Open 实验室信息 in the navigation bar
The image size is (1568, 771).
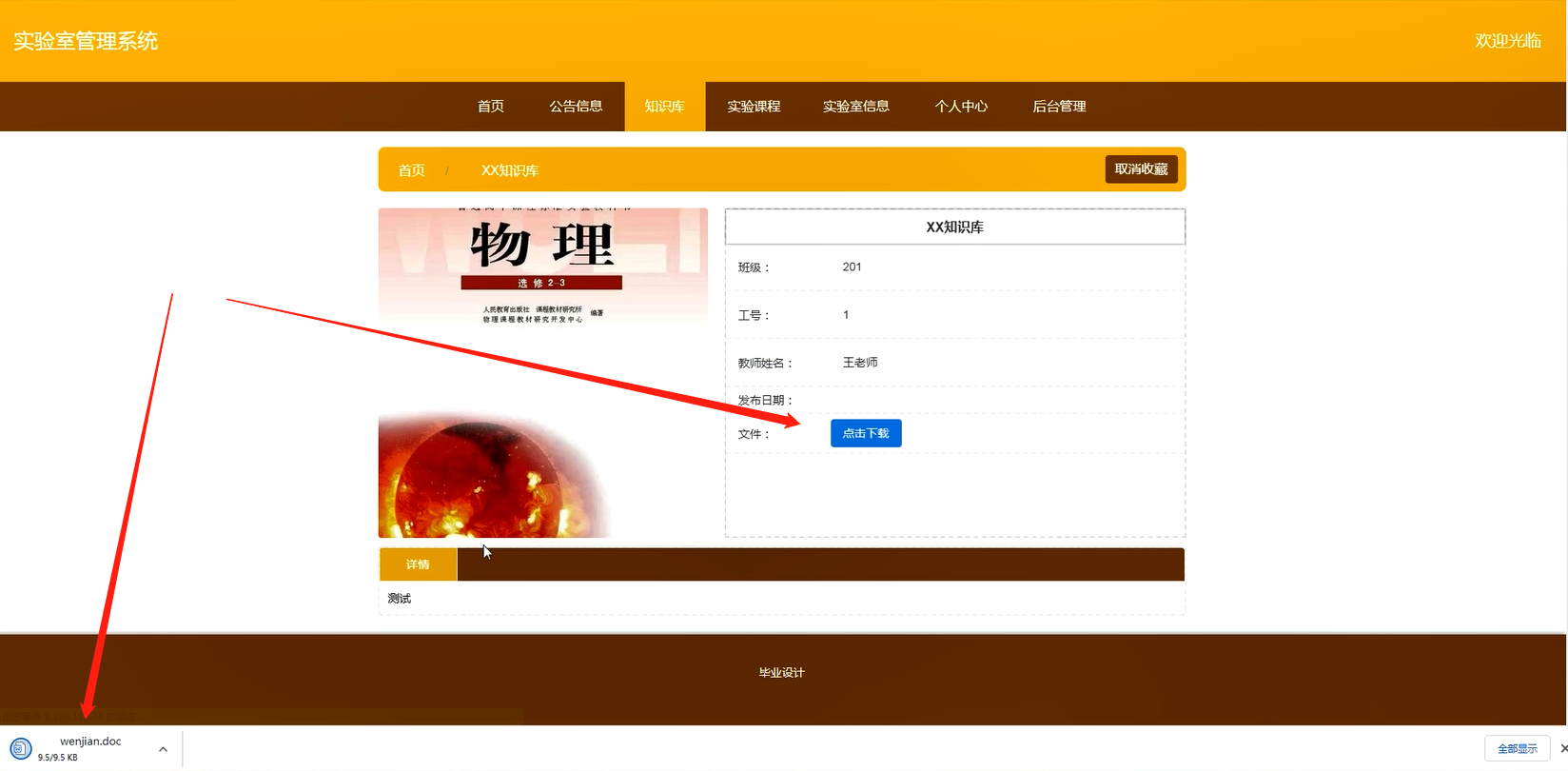point(856,107)
